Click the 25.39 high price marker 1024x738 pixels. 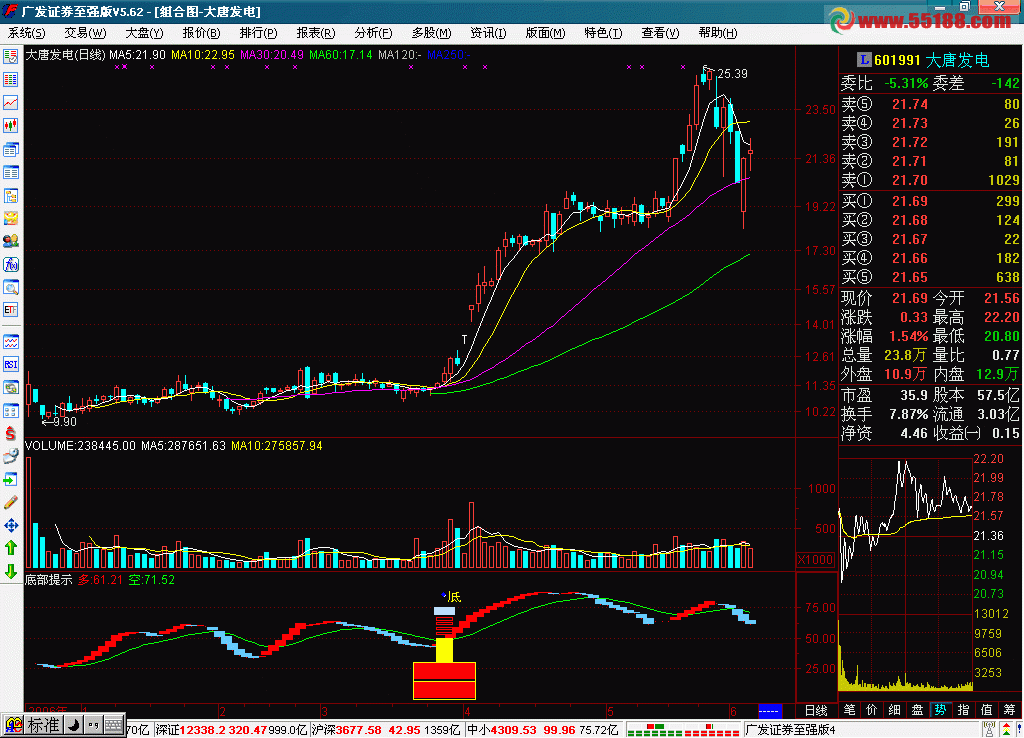click(x=732, y=74)
